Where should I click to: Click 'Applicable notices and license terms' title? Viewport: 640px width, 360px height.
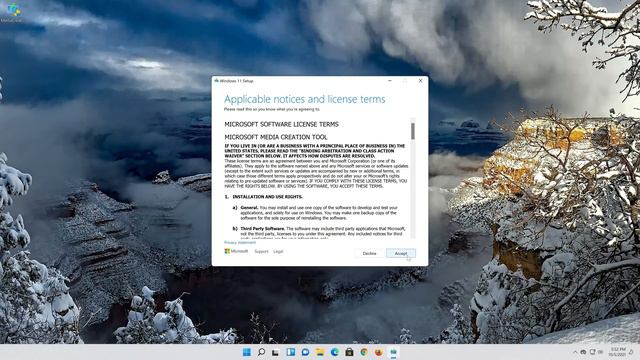pyautogui.click(x=304, y=99)
